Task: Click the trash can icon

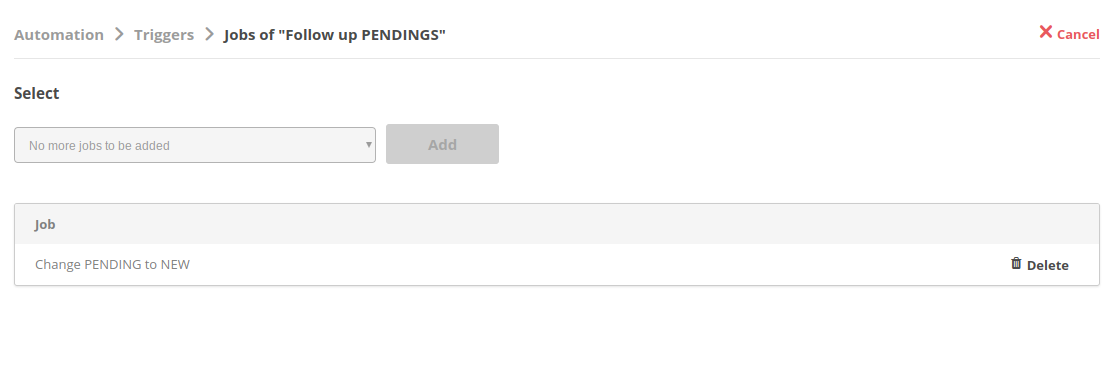Action: point(1016,264)
